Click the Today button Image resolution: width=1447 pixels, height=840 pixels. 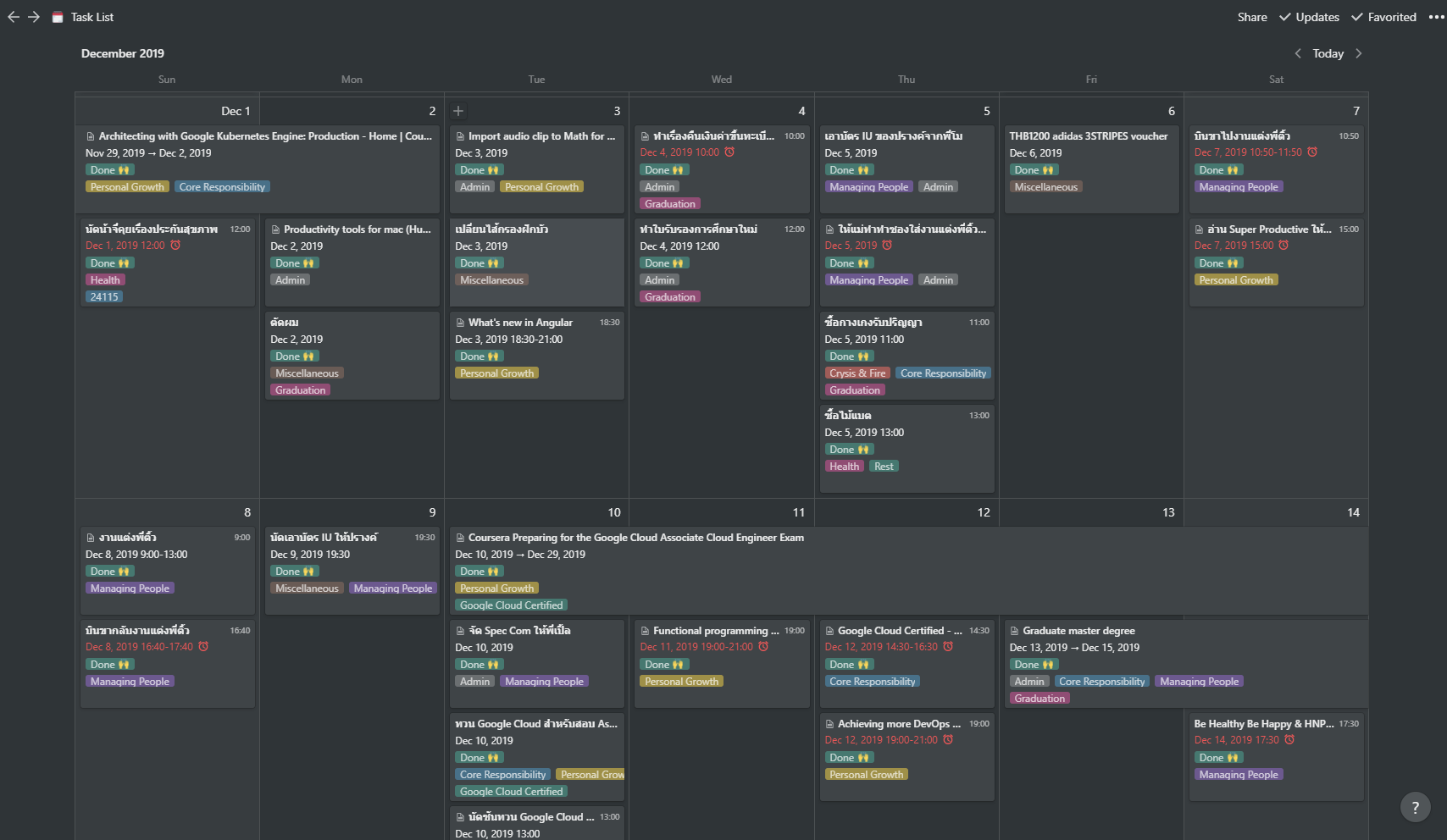pos(1328,53)
